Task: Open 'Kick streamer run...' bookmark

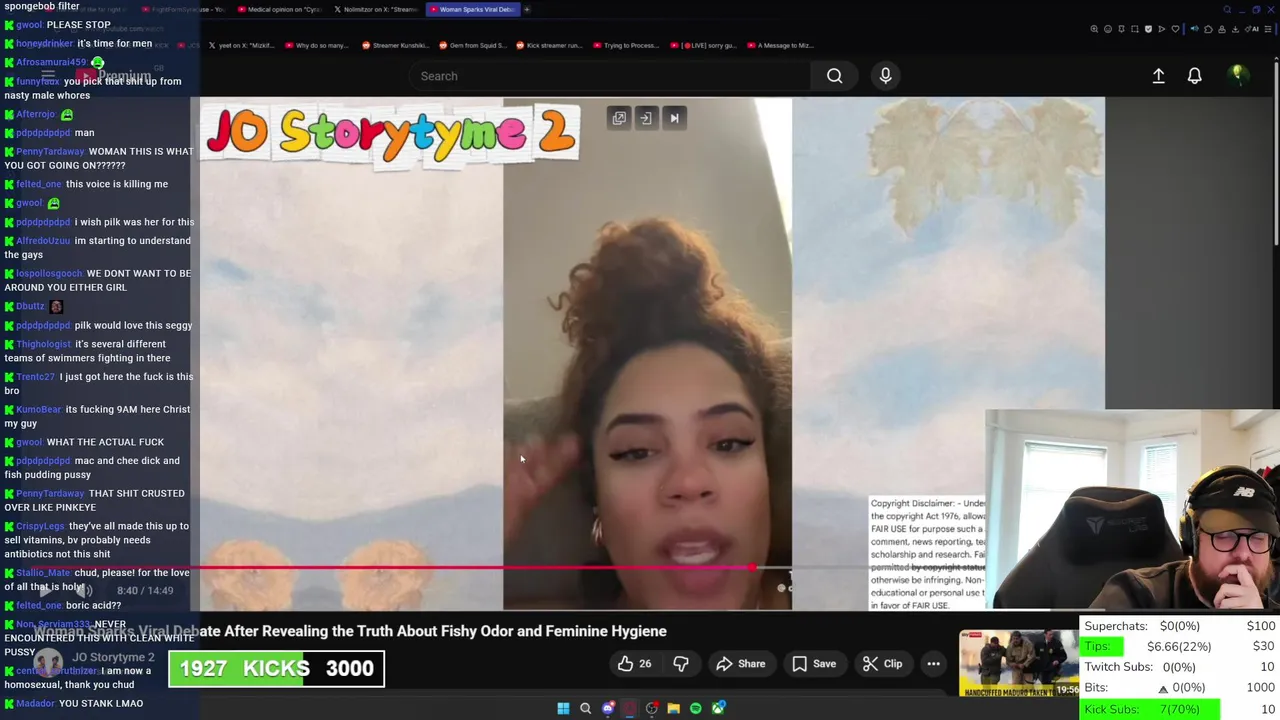Action: coord(548,45)
